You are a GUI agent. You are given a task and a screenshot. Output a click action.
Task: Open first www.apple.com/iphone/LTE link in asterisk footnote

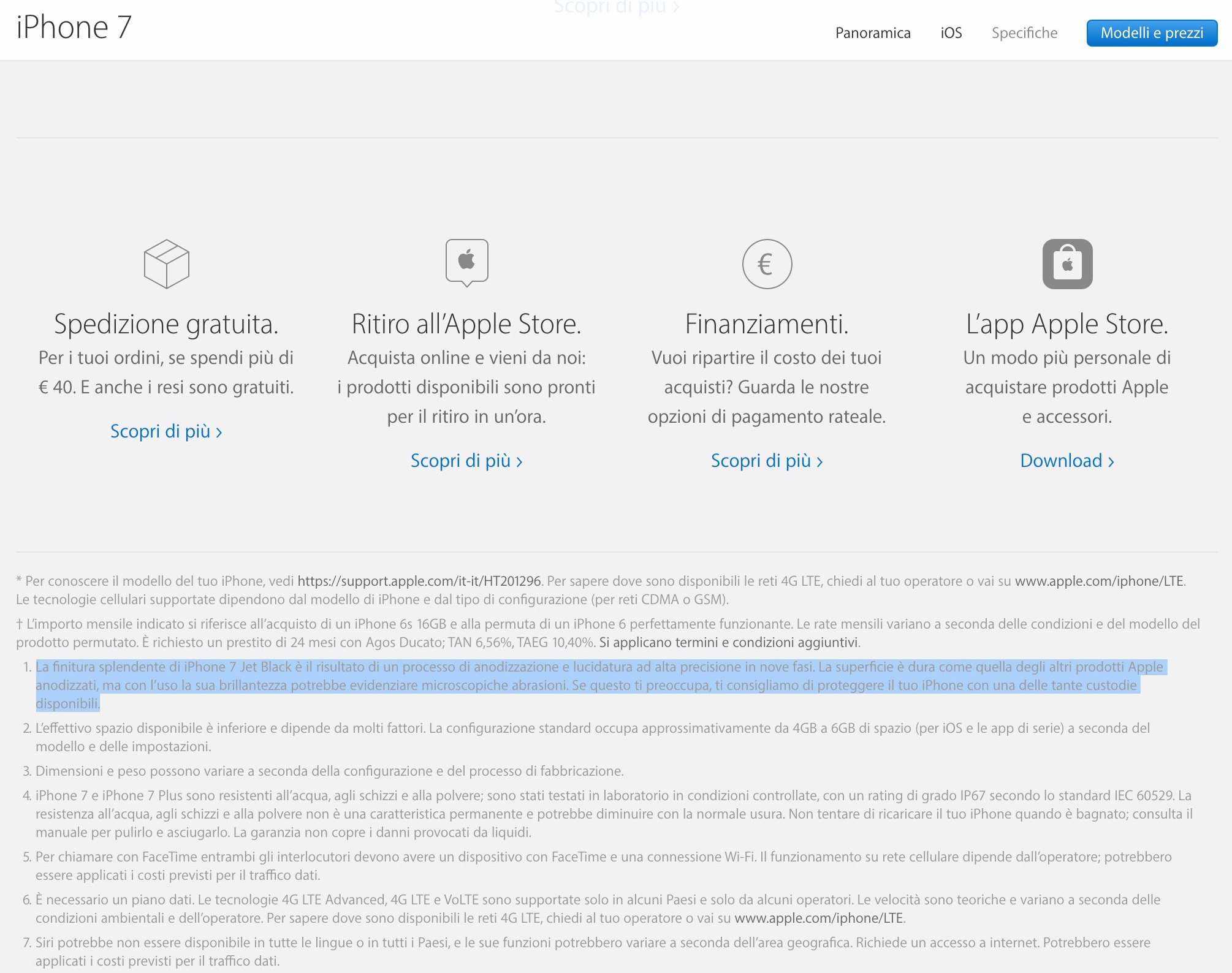click(1099, 581)
